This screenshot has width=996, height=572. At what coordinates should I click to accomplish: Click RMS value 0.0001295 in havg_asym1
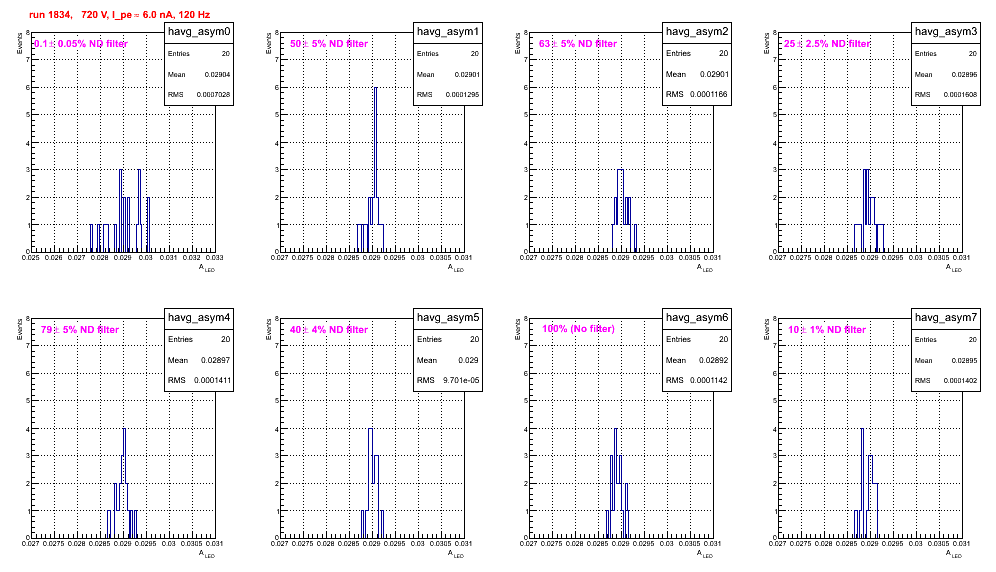pyautogui.click(x=462, y=95)
